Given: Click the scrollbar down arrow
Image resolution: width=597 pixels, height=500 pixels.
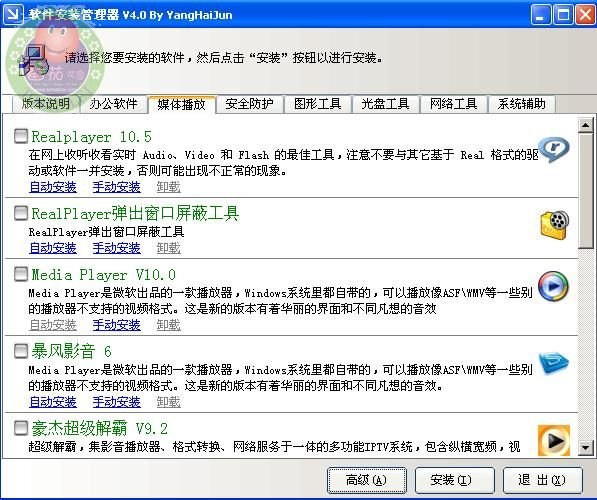Looking at the screenshot, I should click(586, 448).
